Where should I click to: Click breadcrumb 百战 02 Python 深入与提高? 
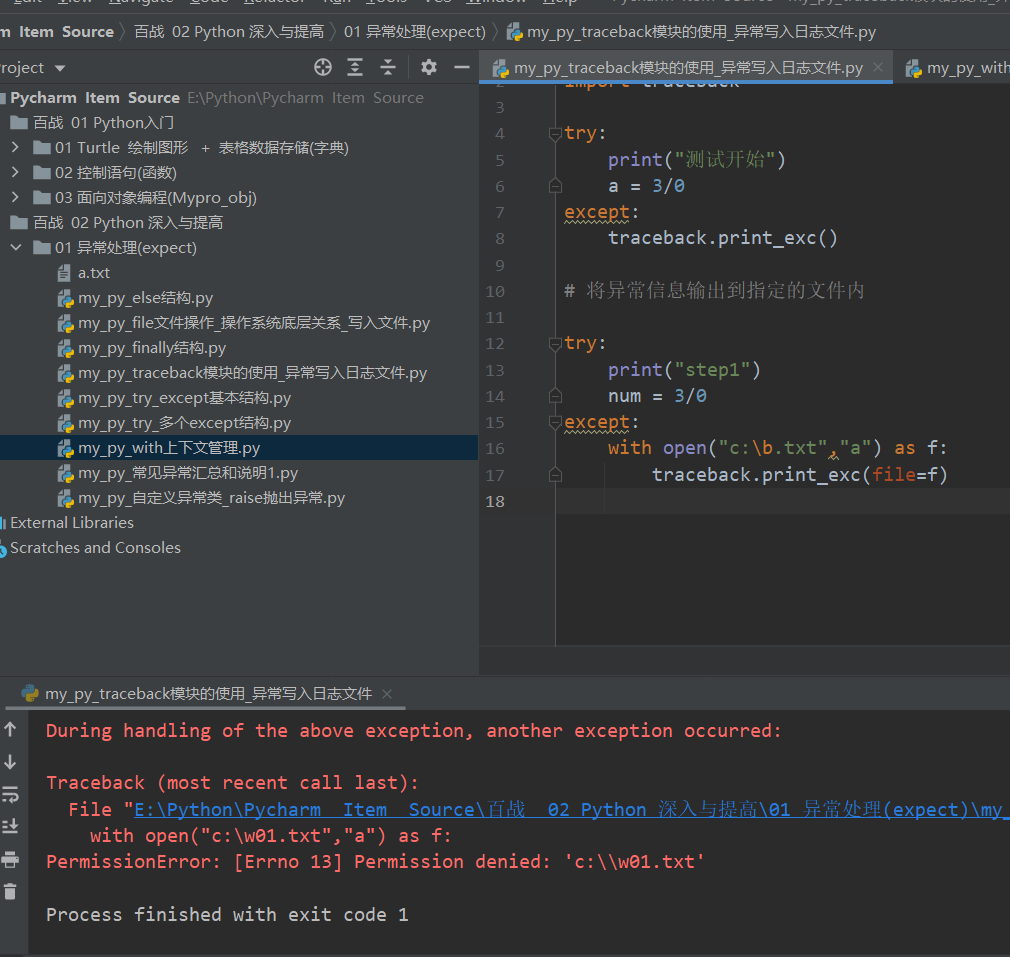pos(229,32)
